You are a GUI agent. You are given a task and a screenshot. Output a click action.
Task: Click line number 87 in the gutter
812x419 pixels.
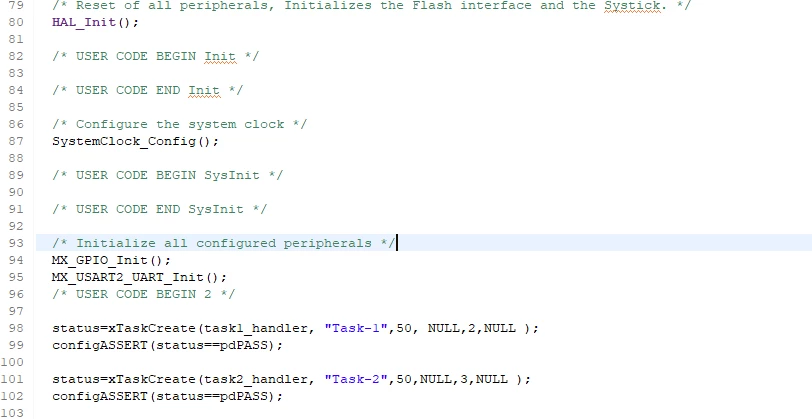pyautogui.click(x=16, y=141)
